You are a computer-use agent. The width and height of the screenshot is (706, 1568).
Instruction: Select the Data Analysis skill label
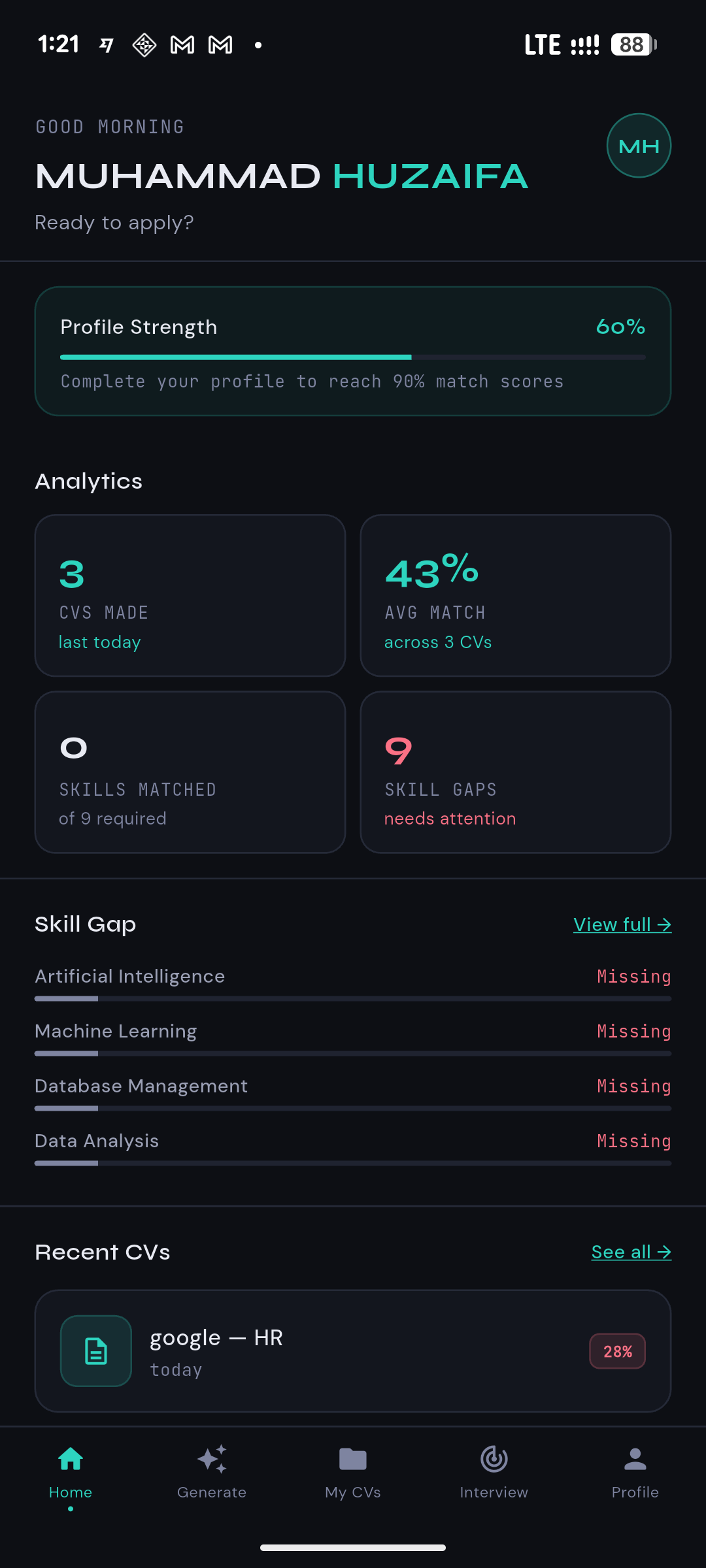97,1141
